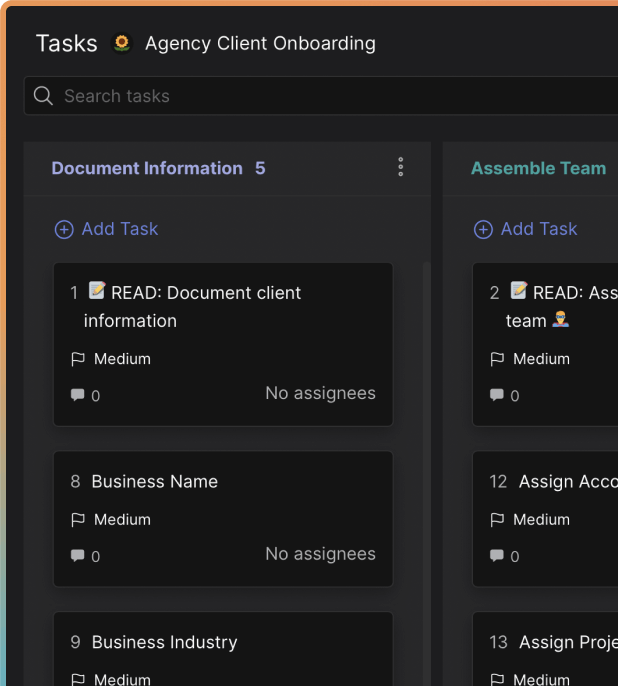The width and height of the screenshot is (618, 686).
Task: Open the Business Industry task card
Action: [164, 642]
